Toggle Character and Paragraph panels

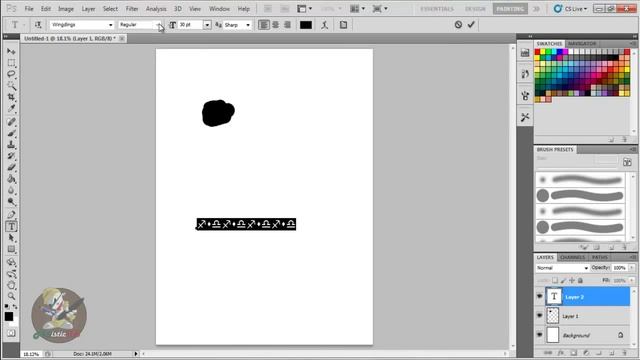(x=343, y=25)
